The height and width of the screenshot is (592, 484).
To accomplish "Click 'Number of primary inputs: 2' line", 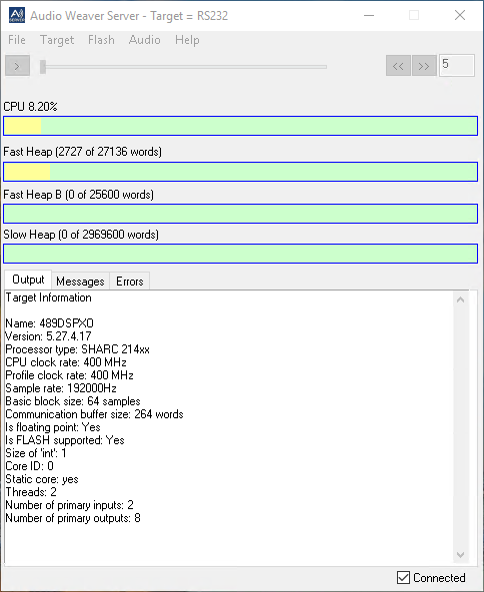I will pyautogui.click(x=69, y=505).
